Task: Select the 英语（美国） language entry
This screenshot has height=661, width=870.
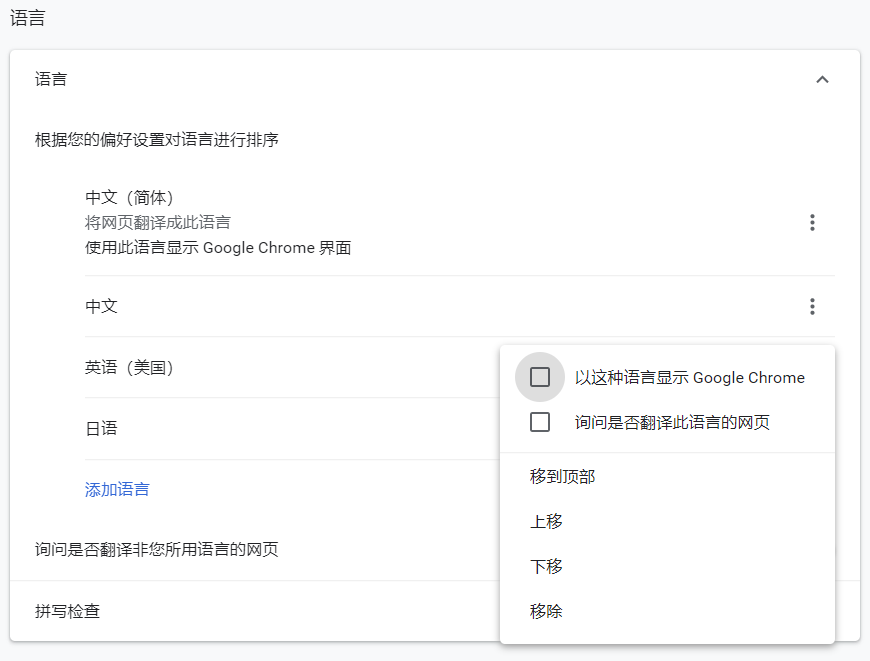Action: (130, 368)
